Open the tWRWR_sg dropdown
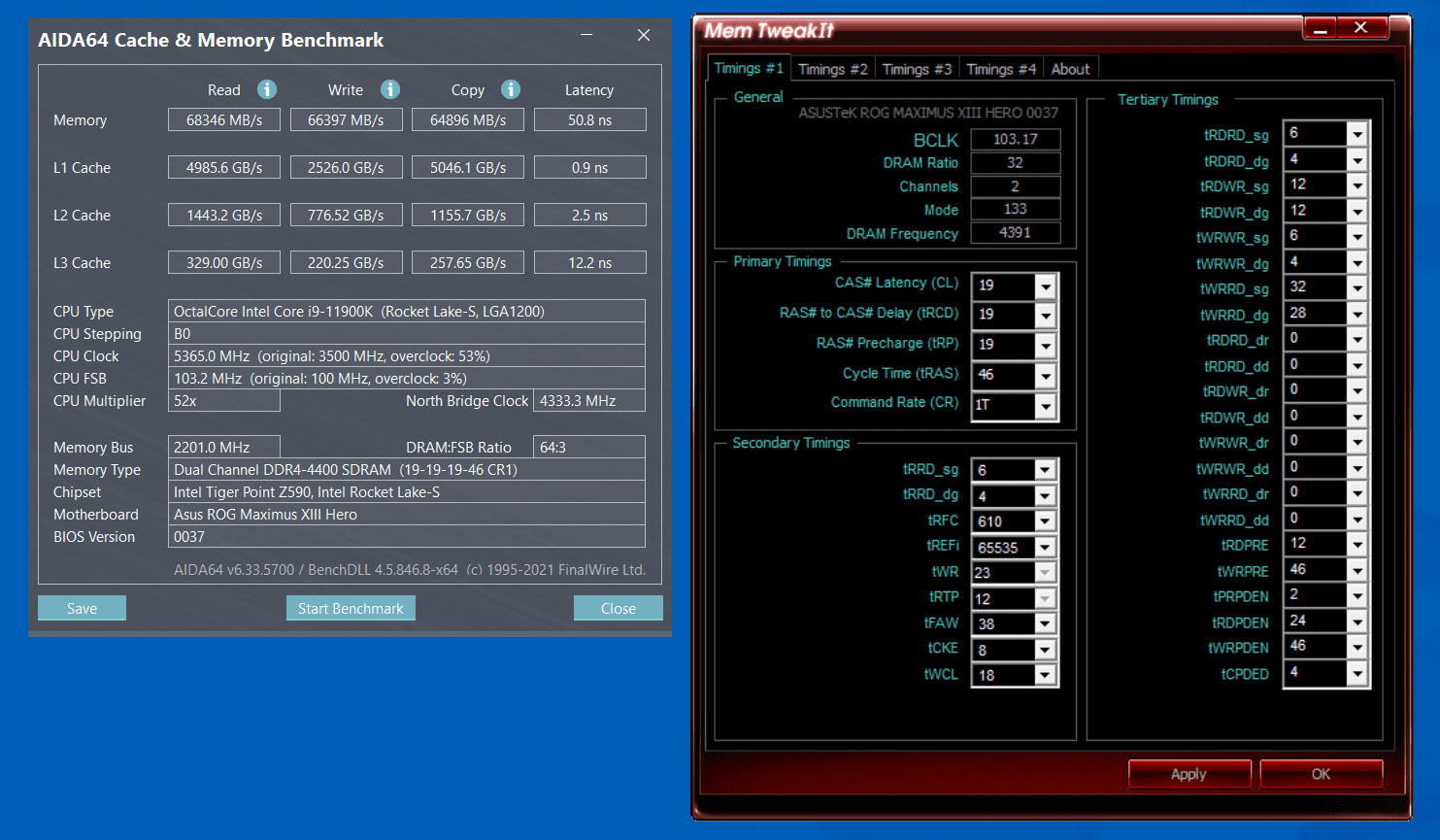Screen dimensions: 1440x840 [1357, 236]
